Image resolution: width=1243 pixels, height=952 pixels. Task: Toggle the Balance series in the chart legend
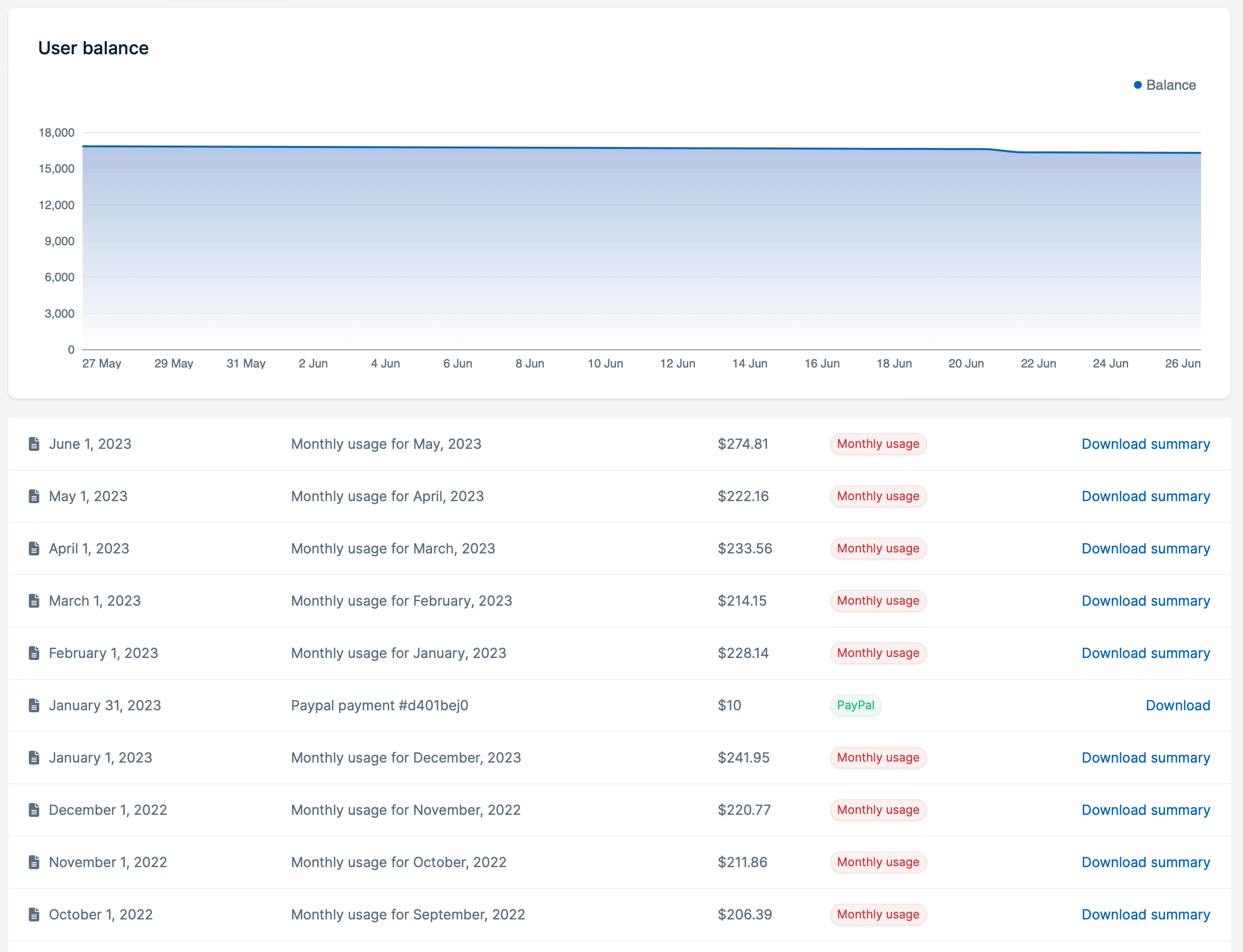click(x=1164, y=84)
